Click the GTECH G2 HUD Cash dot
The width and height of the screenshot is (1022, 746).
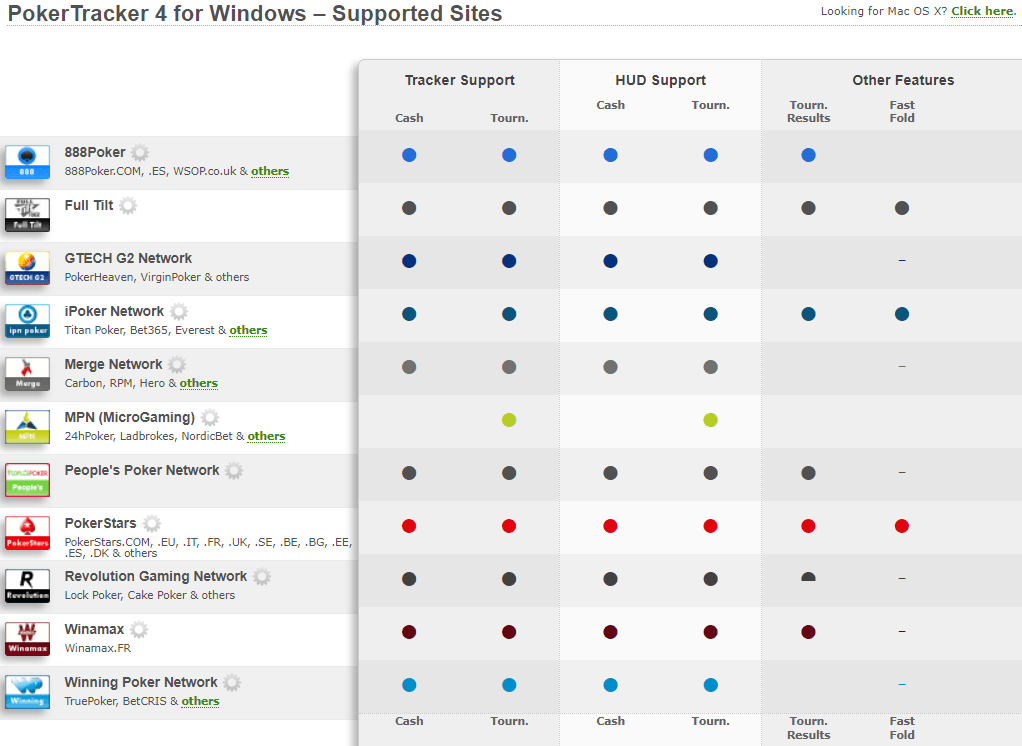pos(611,261)
